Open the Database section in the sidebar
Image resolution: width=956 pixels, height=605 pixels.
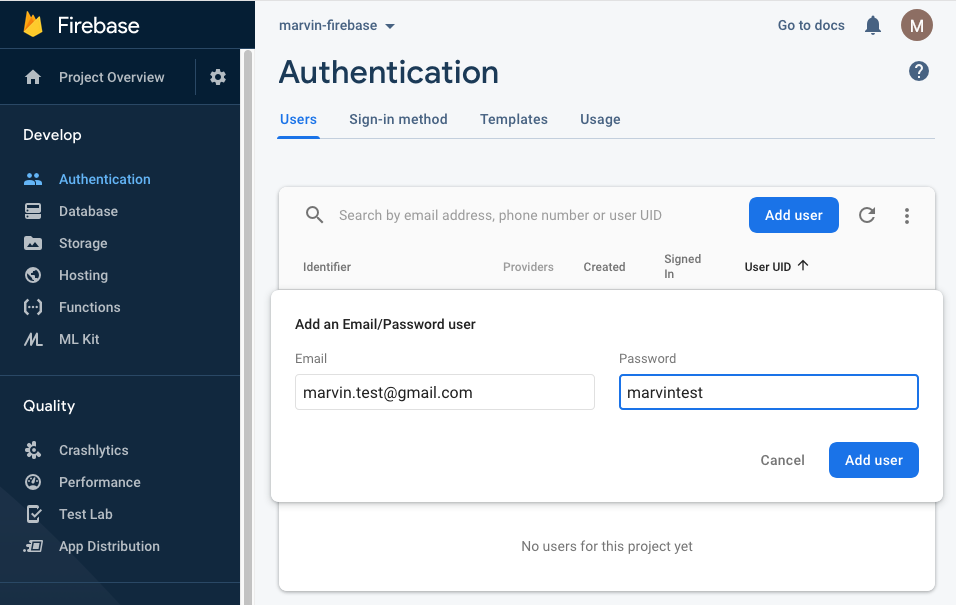(x=90, y=211)
